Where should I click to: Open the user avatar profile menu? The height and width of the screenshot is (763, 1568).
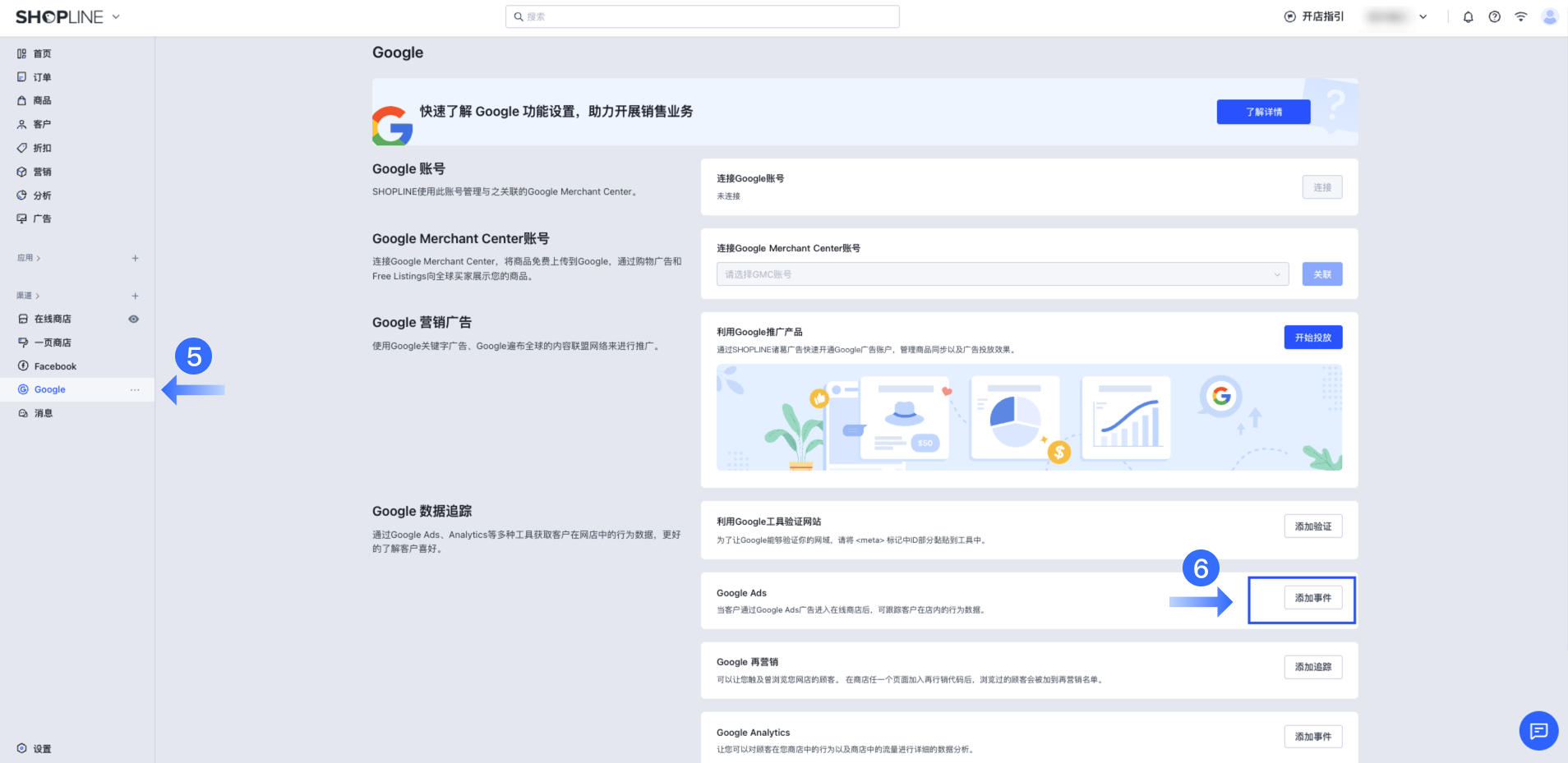click(x=1550, y=16)
